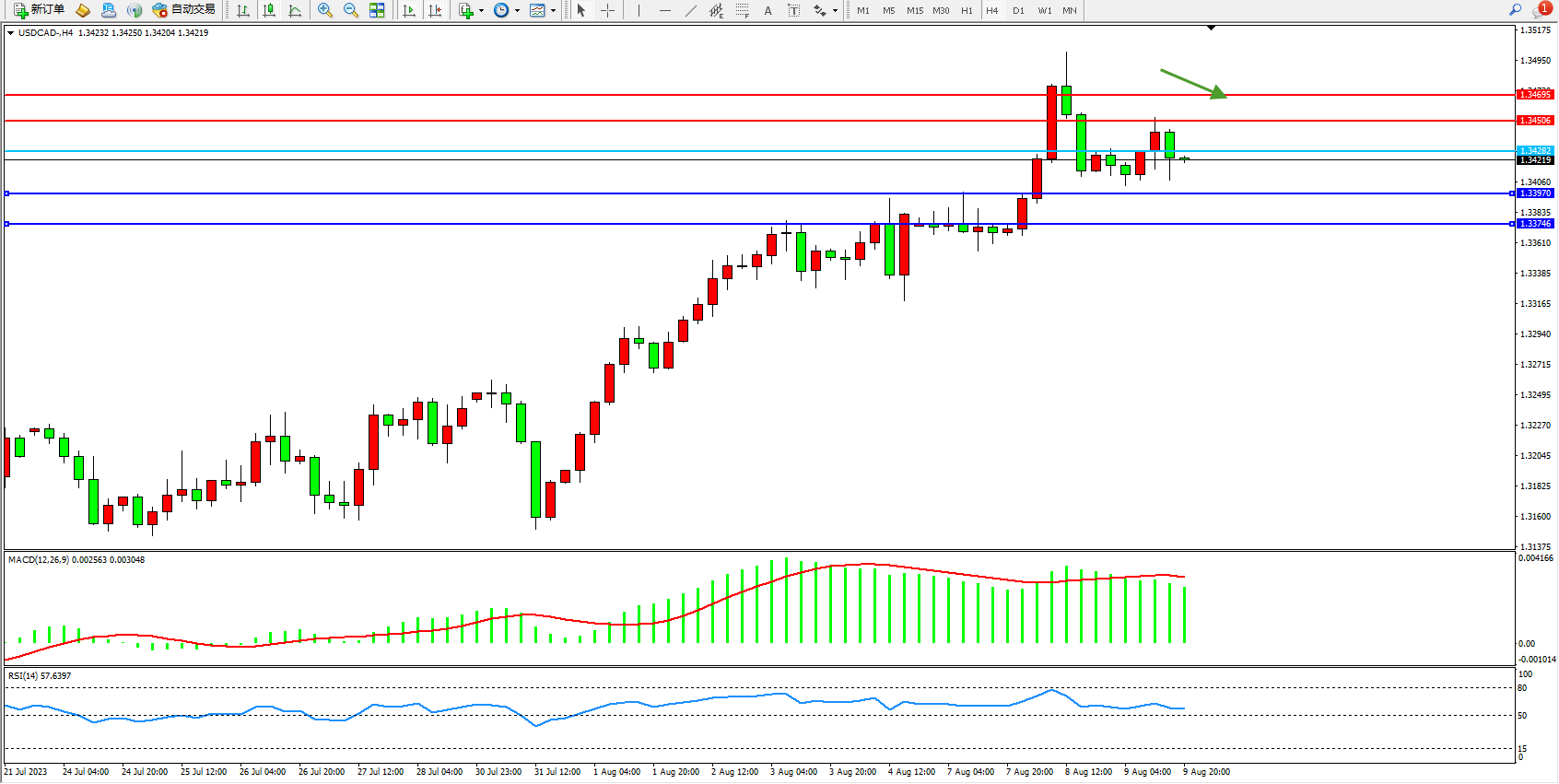Select the draw trendline tool
This screenshot has width=1559, height=784.
click(x=691, y=10)
